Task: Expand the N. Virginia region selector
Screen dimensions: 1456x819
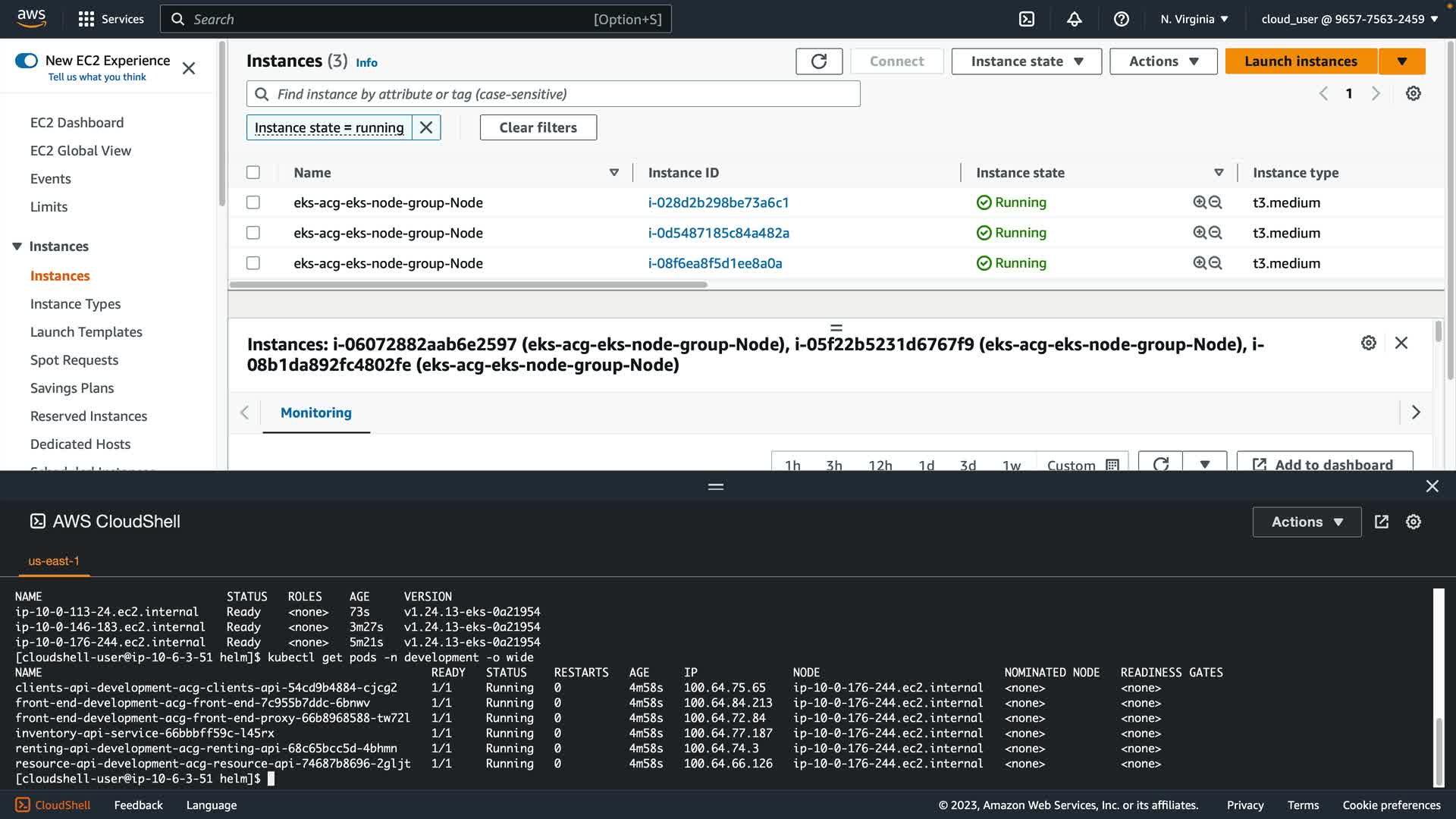Action: tap(1194, 19)
